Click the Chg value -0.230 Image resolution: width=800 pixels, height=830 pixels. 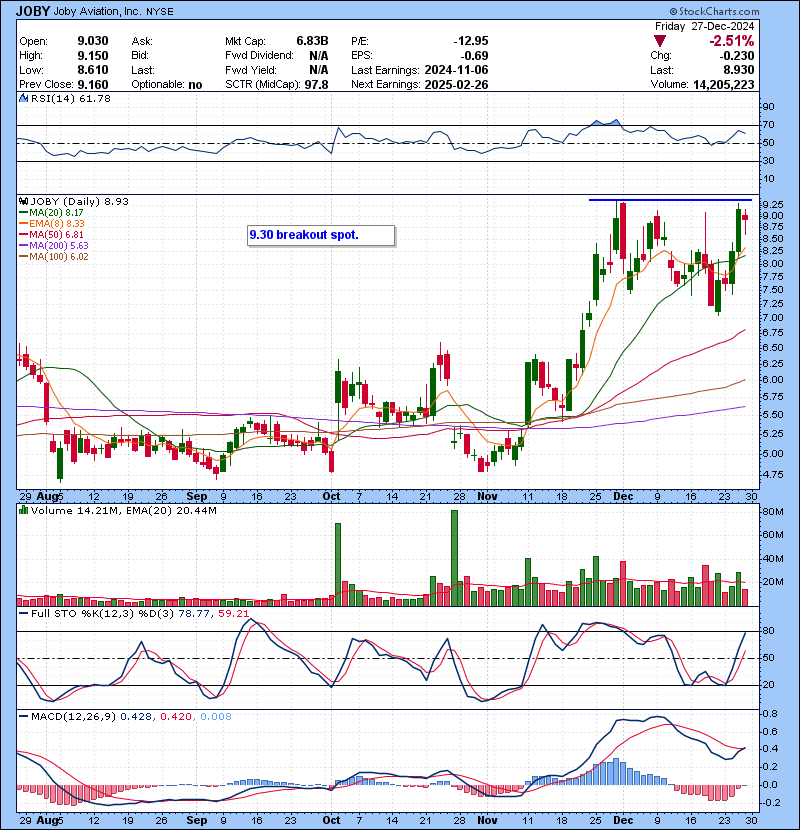pos(736,56)
